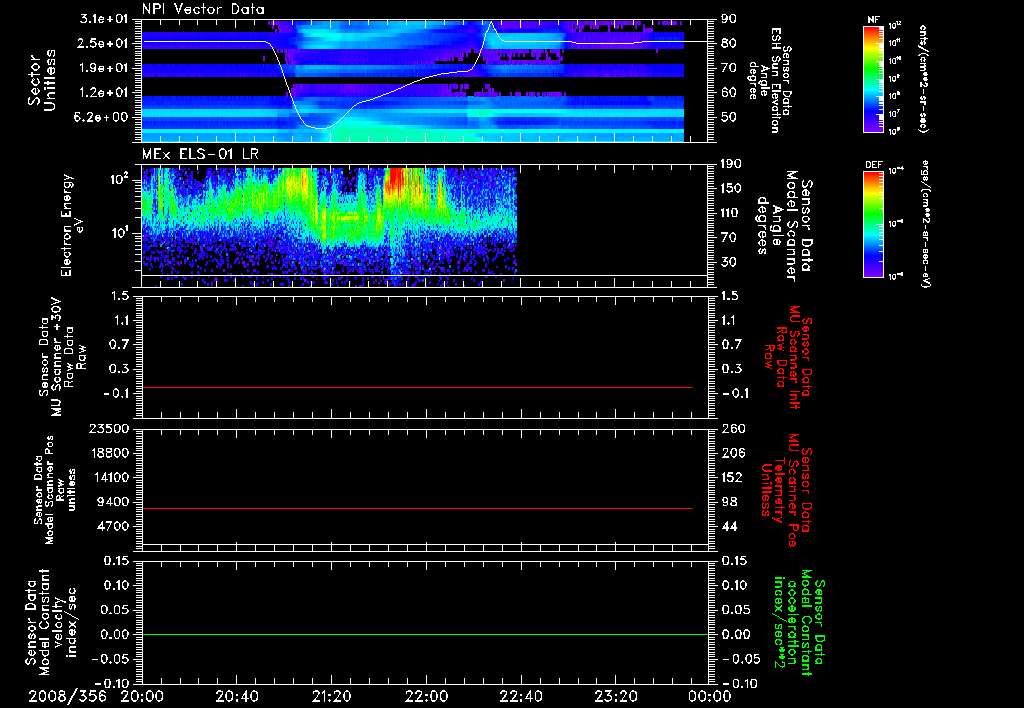Click the NF flux color bar
The height and width of the screenshot is (708, 1024).
coord(874,78)
